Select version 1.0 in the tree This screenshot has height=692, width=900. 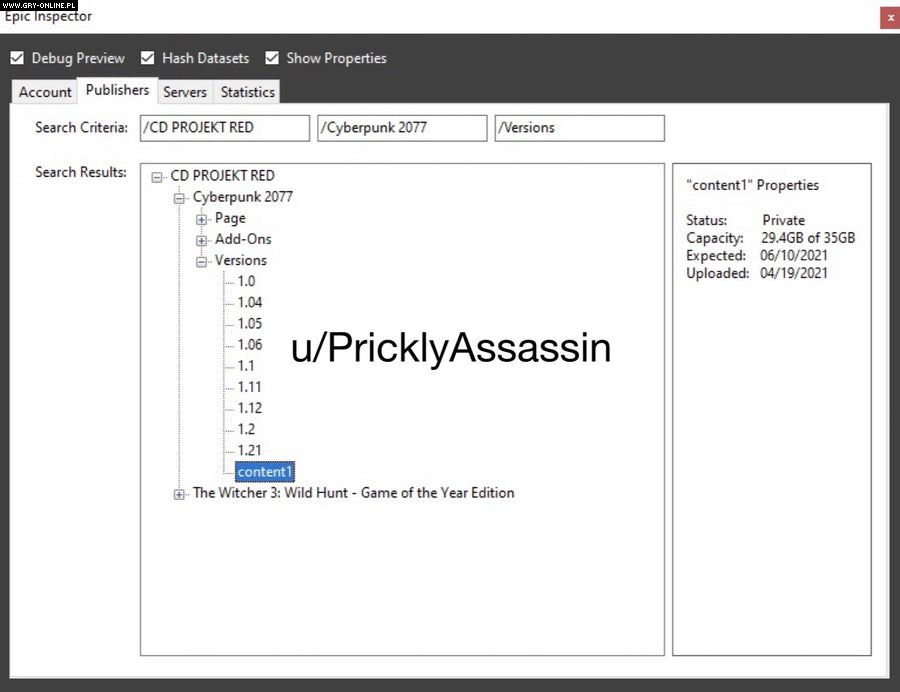click(x=246, y=281)
